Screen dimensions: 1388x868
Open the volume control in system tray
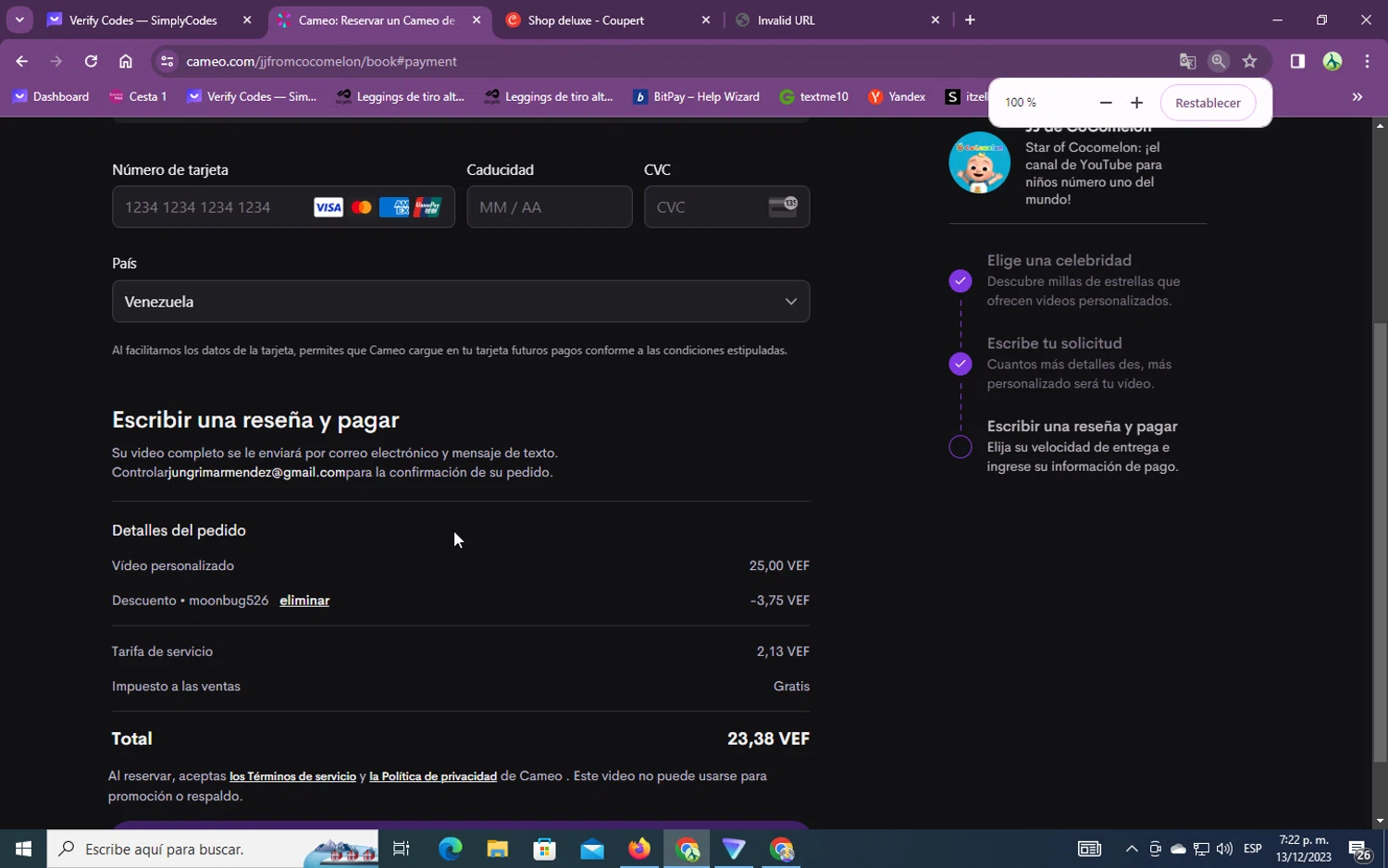(x=1225, y=849)
